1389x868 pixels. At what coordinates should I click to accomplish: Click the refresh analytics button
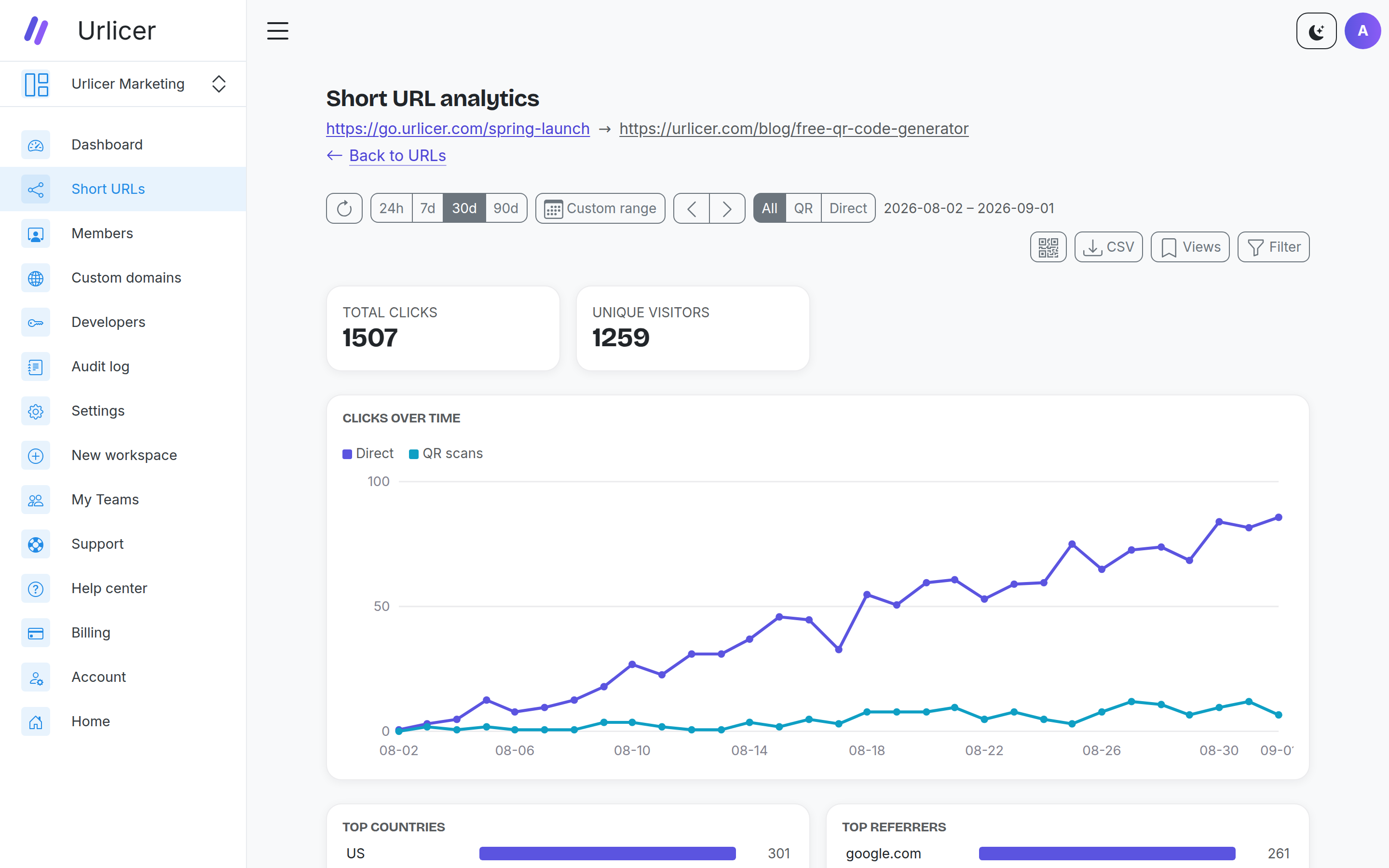point(344,208)
